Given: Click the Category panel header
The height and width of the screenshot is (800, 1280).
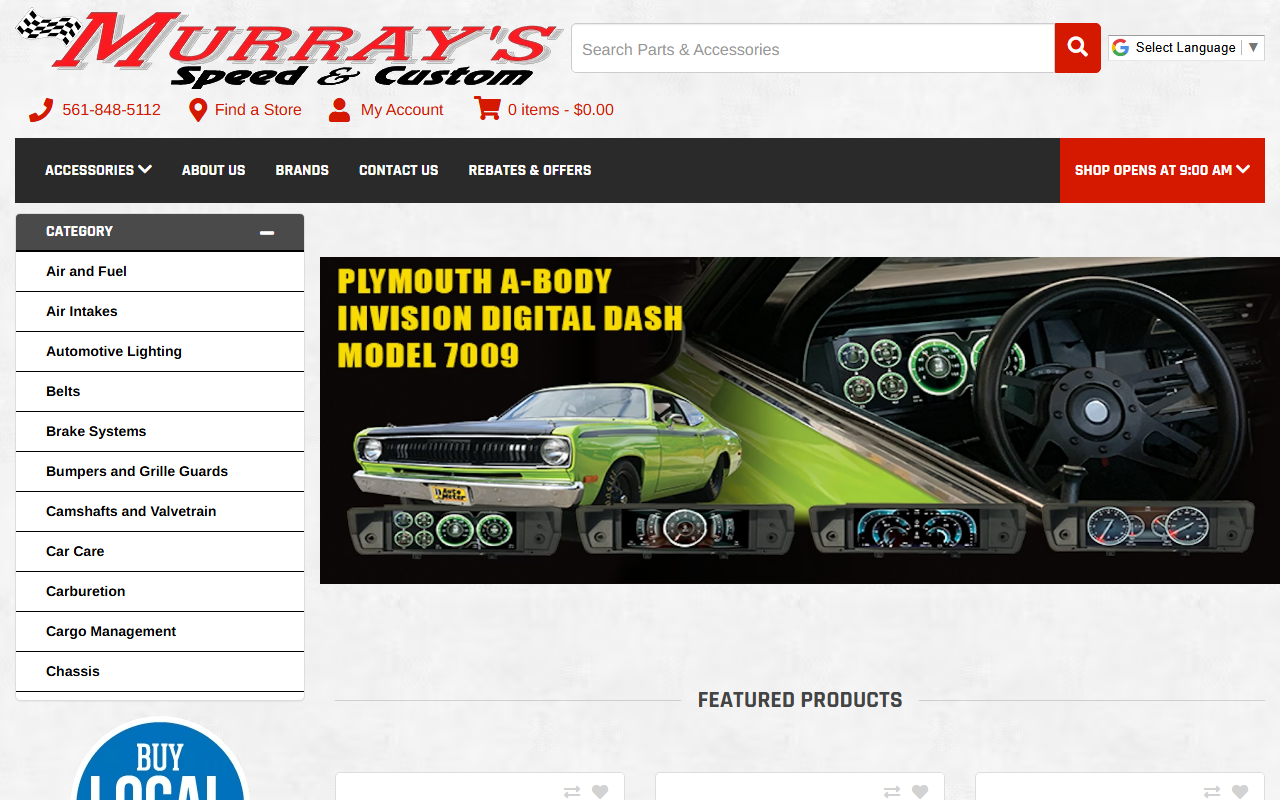Looking at the screenshot, I should point(160,232).
